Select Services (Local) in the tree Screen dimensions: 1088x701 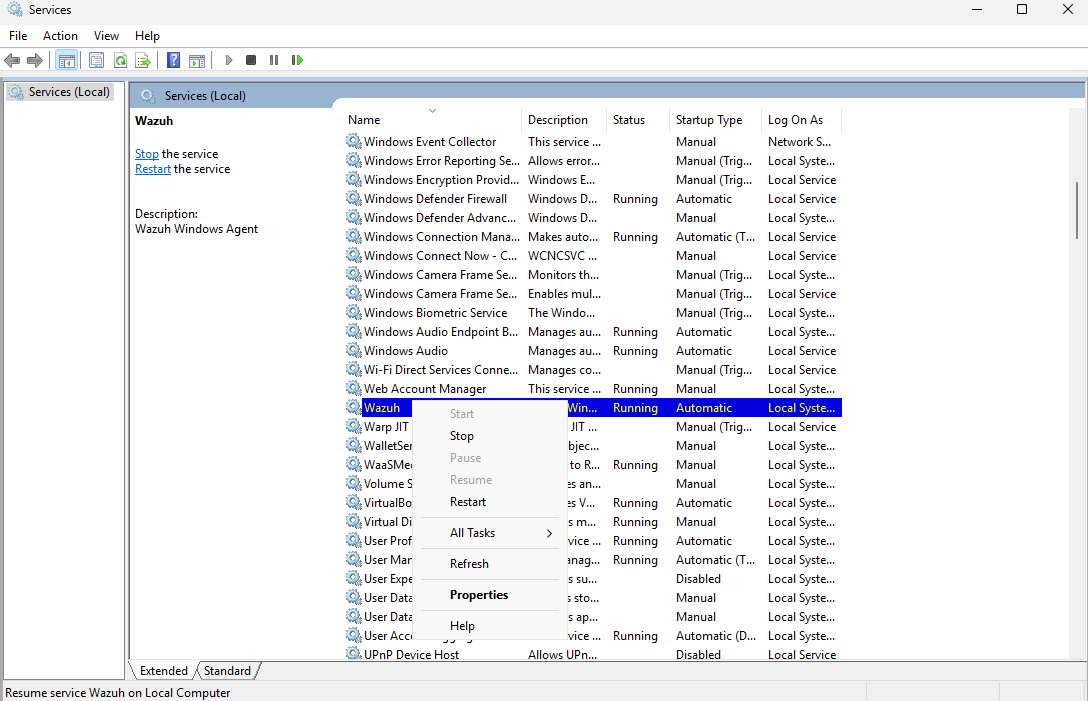pos(69,92)
